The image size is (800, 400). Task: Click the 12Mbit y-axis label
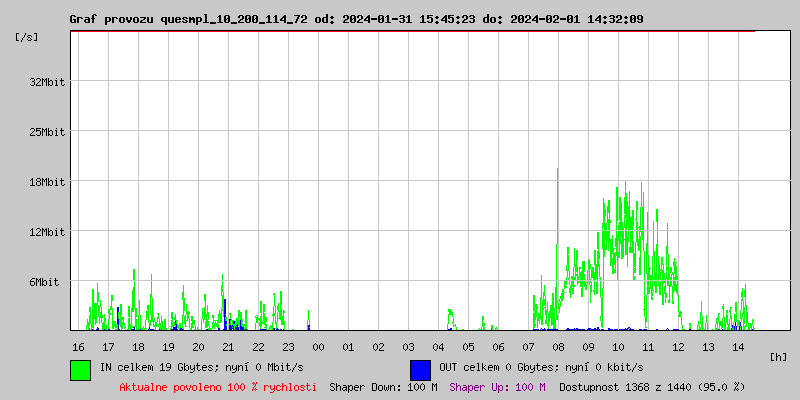47,232
